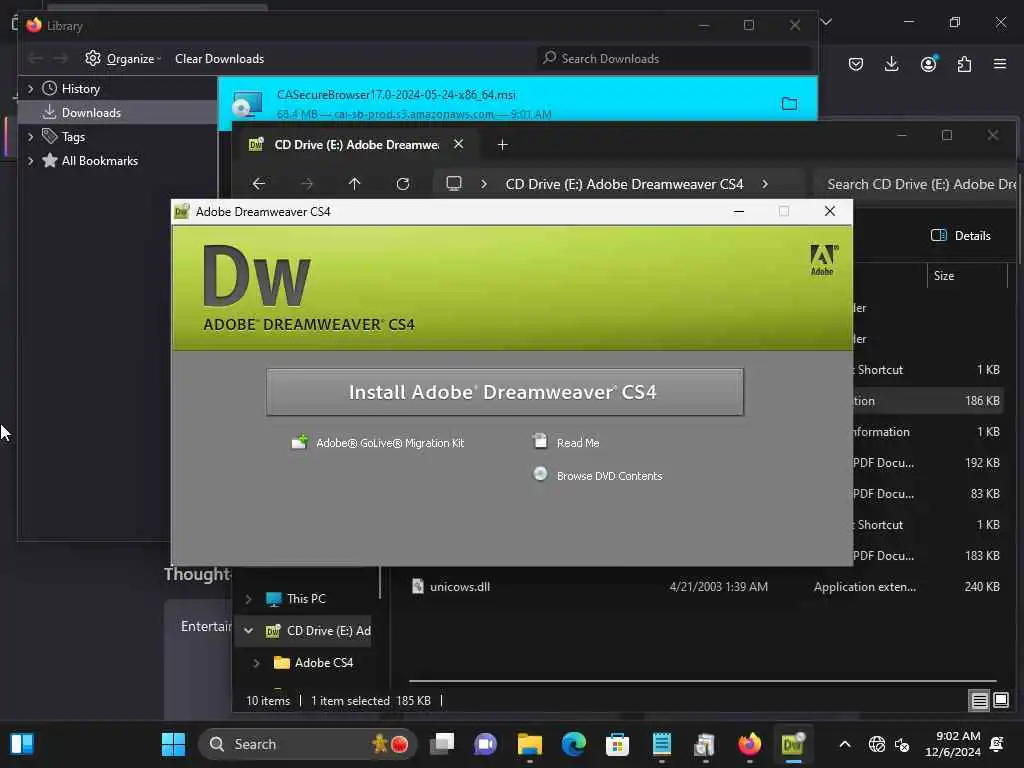This screenshot has width=1024, height=768.
Task: Close the CD Drive (E:) Explorer tab
Action: tap(459, 144)
